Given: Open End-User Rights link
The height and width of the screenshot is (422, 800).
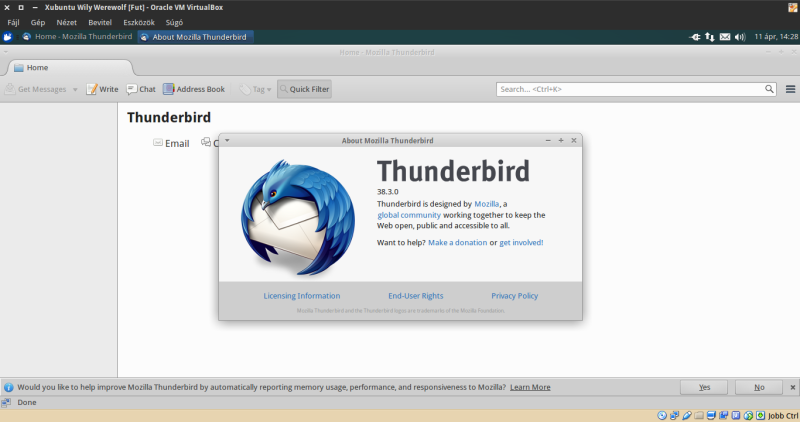Looking at the screenshot, I should [415, 296].
